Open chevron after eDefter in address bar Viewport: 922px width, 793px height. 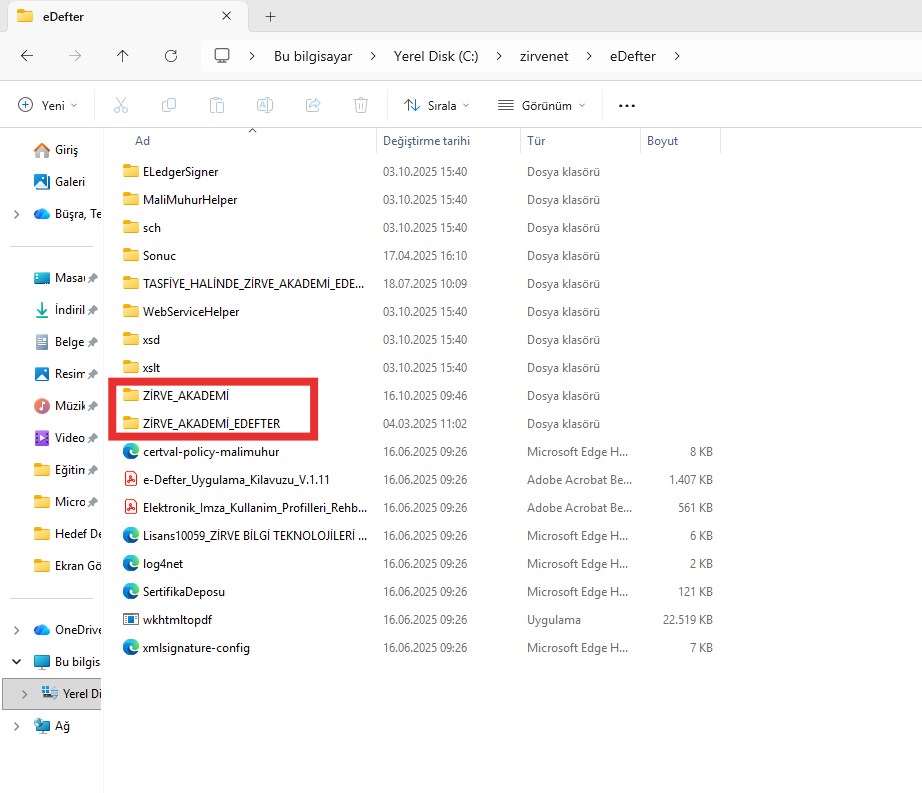tap(677, 56)
